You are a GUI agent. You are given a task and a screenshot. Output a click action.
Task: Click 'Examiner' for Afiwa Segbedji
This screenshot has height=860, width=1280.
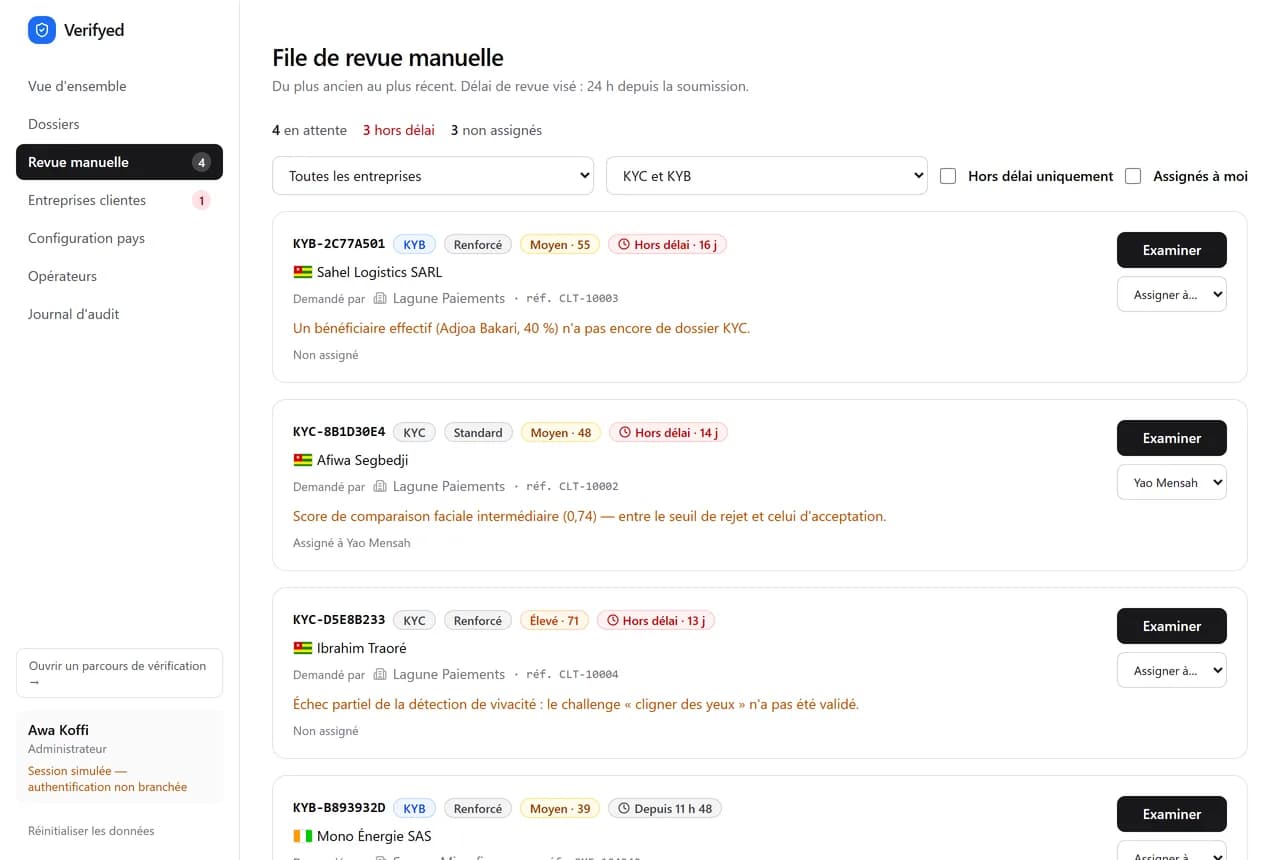tap(1172, 438)
